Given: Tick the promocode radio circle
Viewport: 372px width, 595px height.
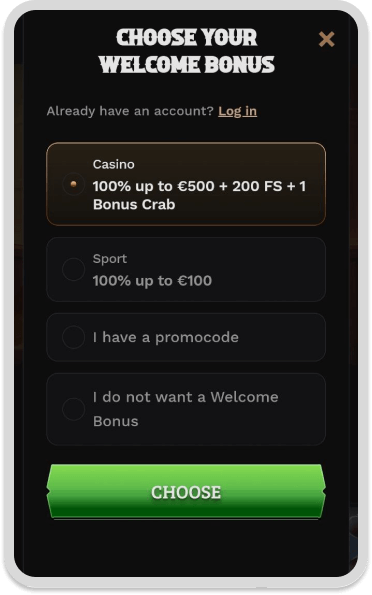Looking at the screenshot, I should click(73, 337).
